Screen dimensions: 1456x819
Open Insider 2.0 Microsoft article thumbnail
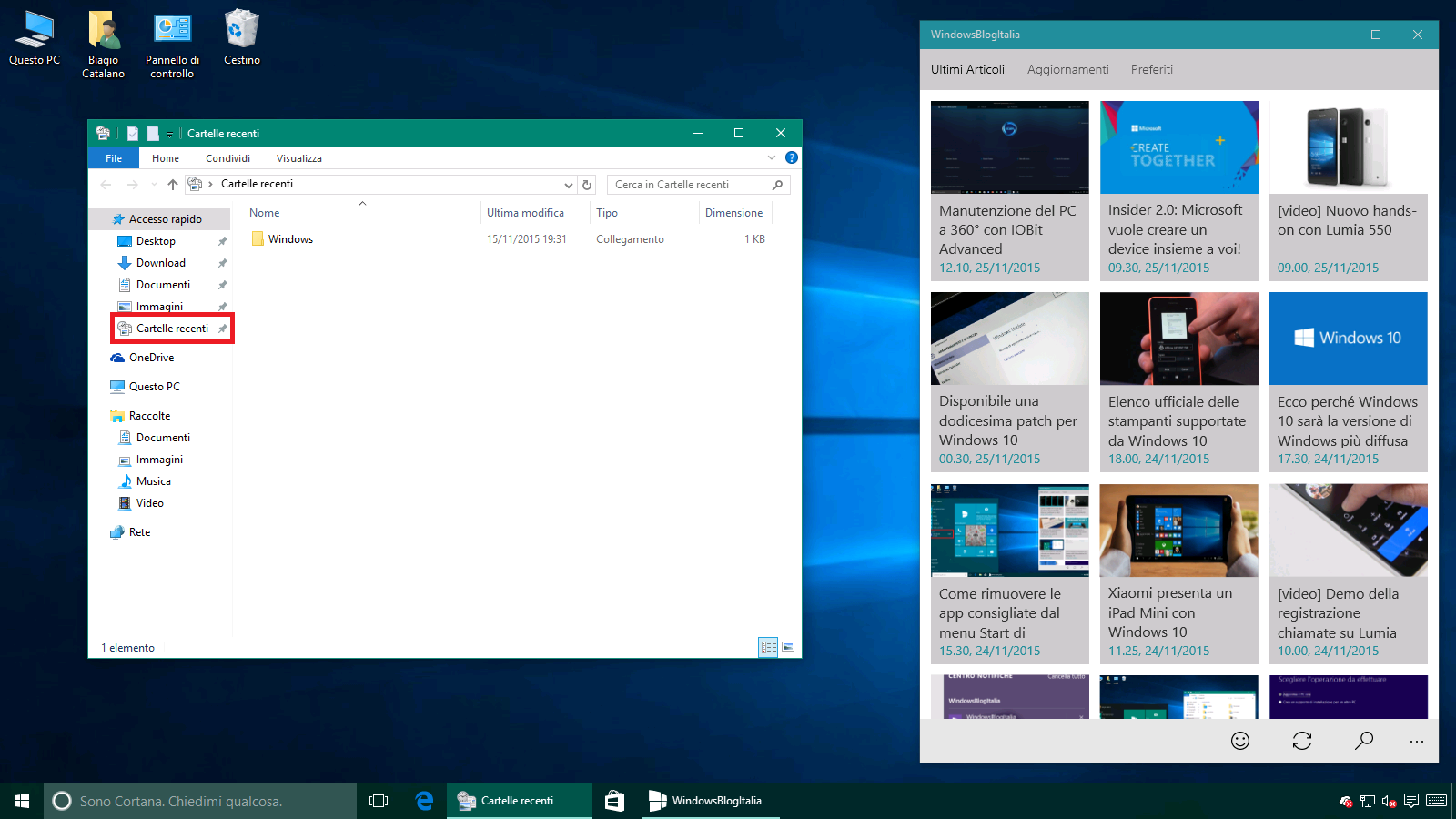click(1179, 147)
